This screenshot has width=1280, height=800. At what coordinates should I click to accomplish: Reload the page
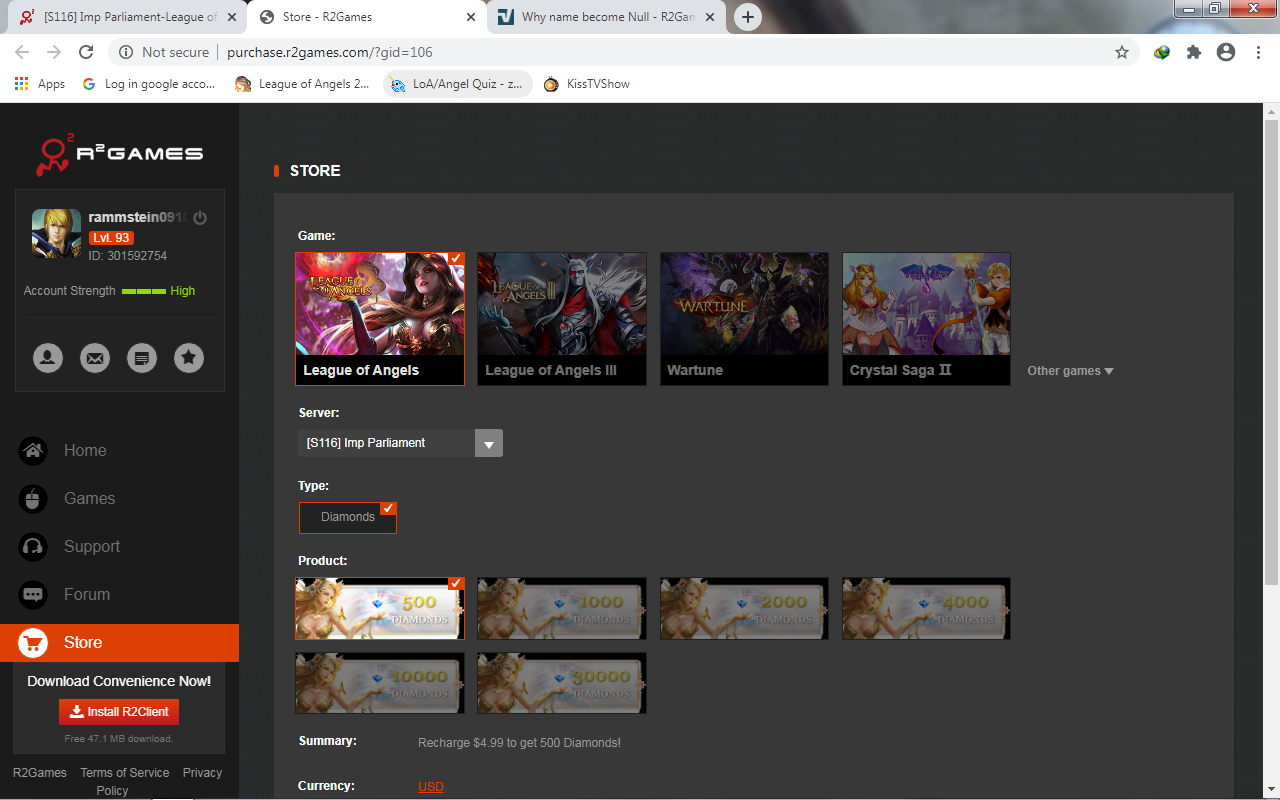tap(86, 52)
